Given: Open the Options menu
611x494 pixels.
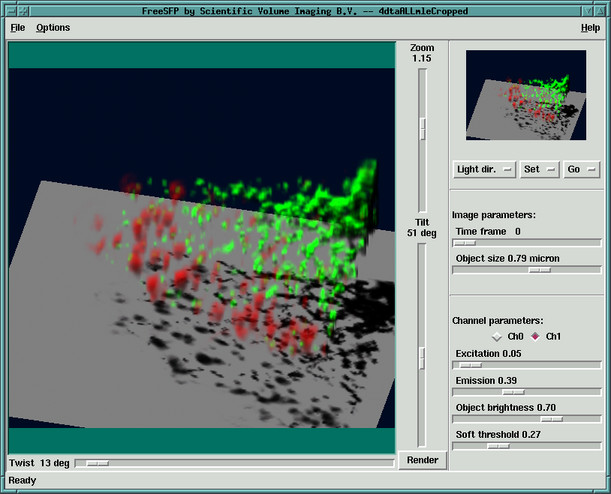Looking at the screenshot, I should click(x=53, y=28).
